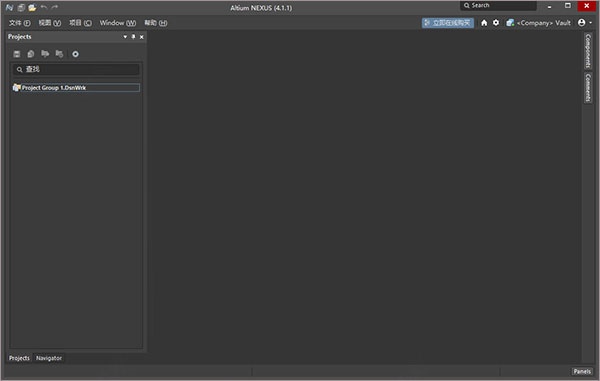Close the Projects panel
This screenshot has height=381, width=600.
(x=142, y=37)
